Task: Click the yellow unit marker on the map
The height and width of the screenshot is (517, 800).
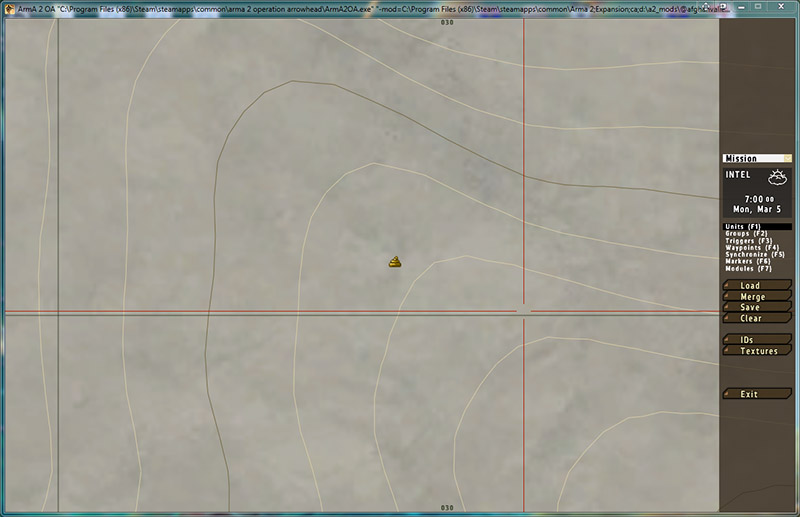Action: [395, 262]
